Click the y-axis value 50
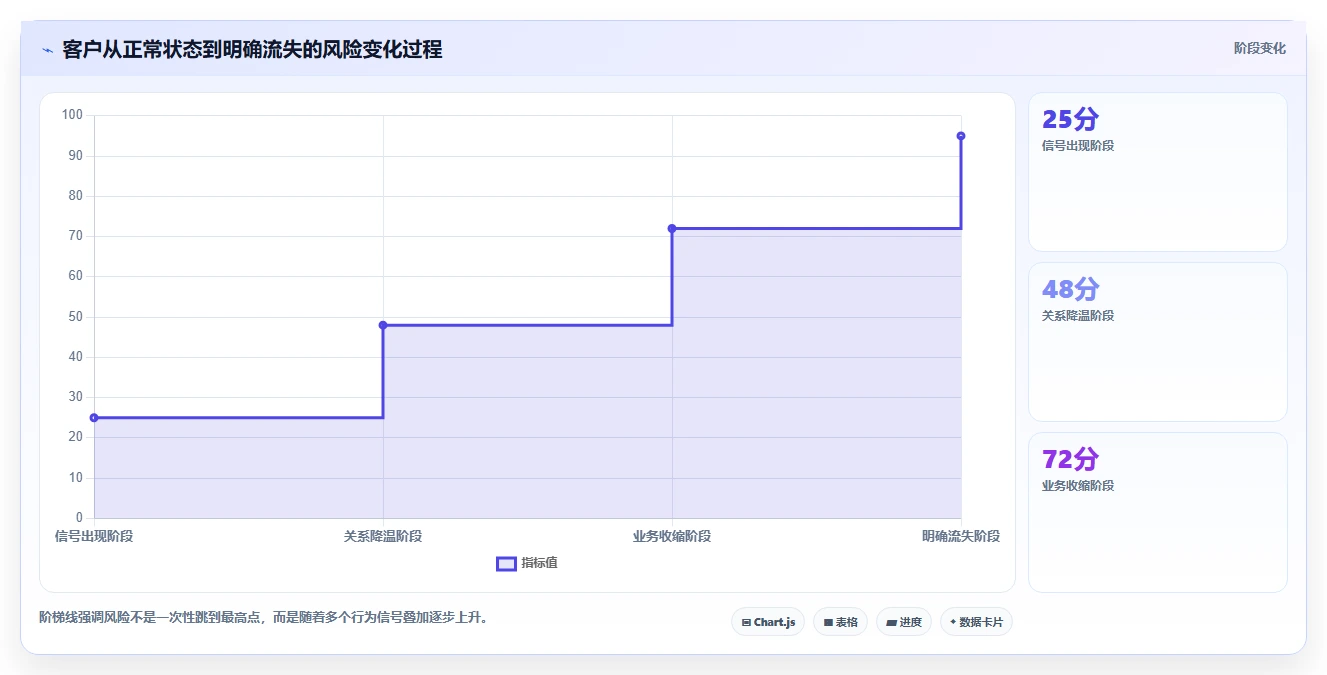The image size is (1327, 675). [x=76, y=317]
